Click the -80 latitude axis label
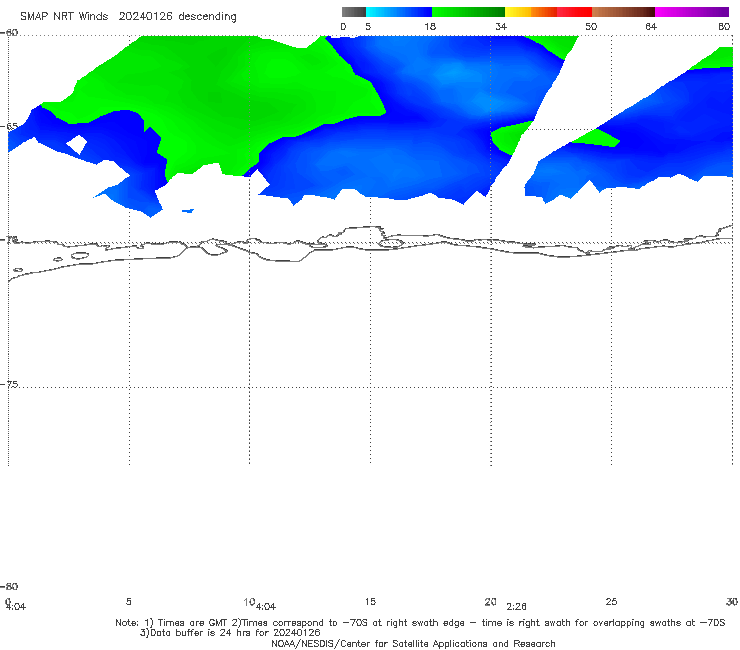This screenshot has width=740, height=650. click(9, 587)
